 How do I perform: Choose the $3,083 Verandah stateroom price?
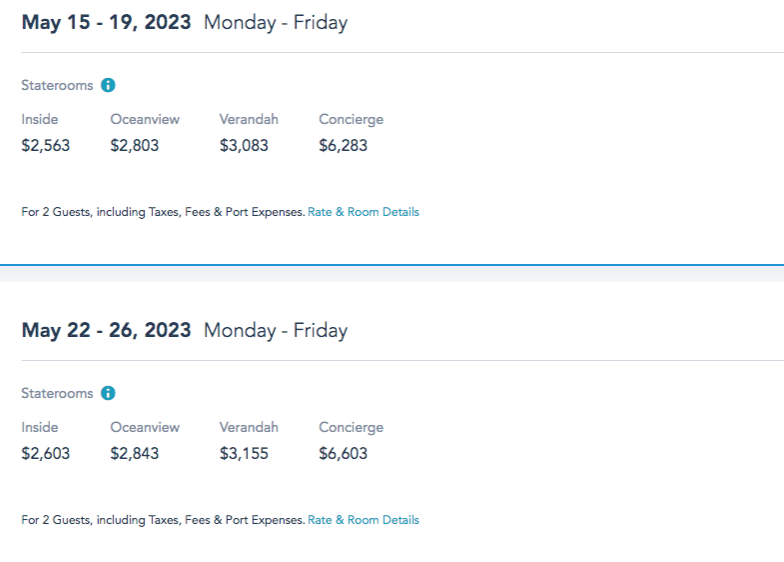[244, 146]
